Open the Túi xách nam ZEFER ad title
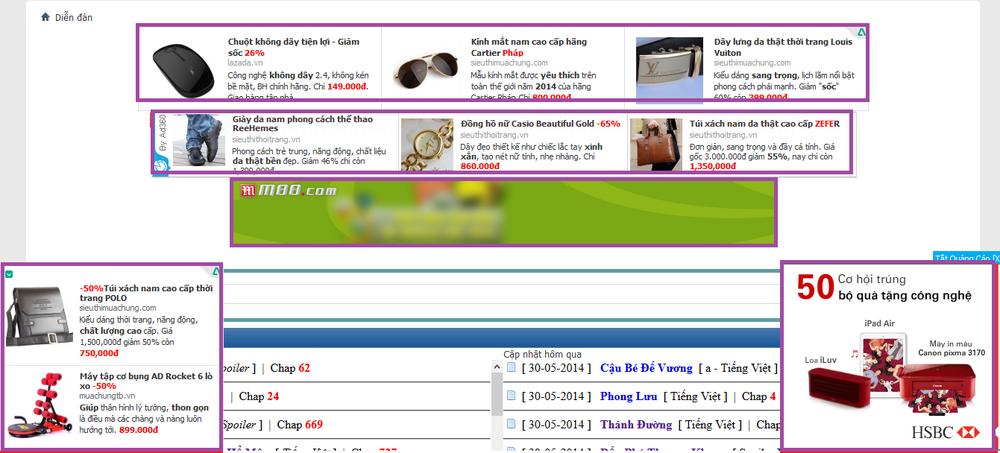 click(x=764, y=124)
